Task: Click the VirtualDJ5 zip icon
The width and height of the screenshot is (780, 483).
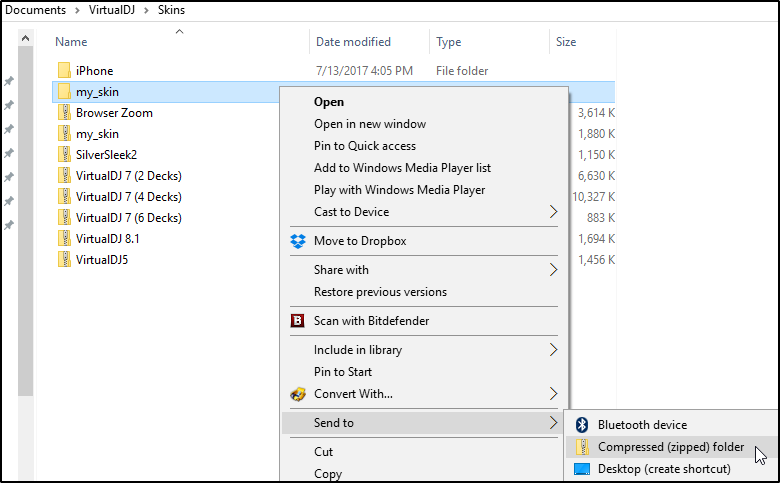Action: (x=64, y=259)
